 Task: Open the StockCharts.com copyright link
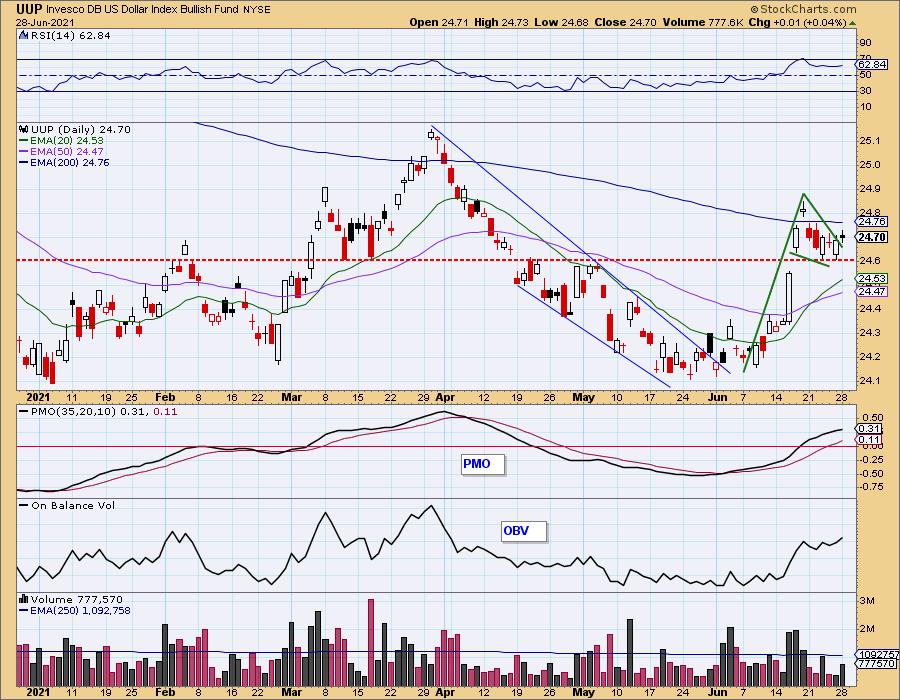coord(804,9)
